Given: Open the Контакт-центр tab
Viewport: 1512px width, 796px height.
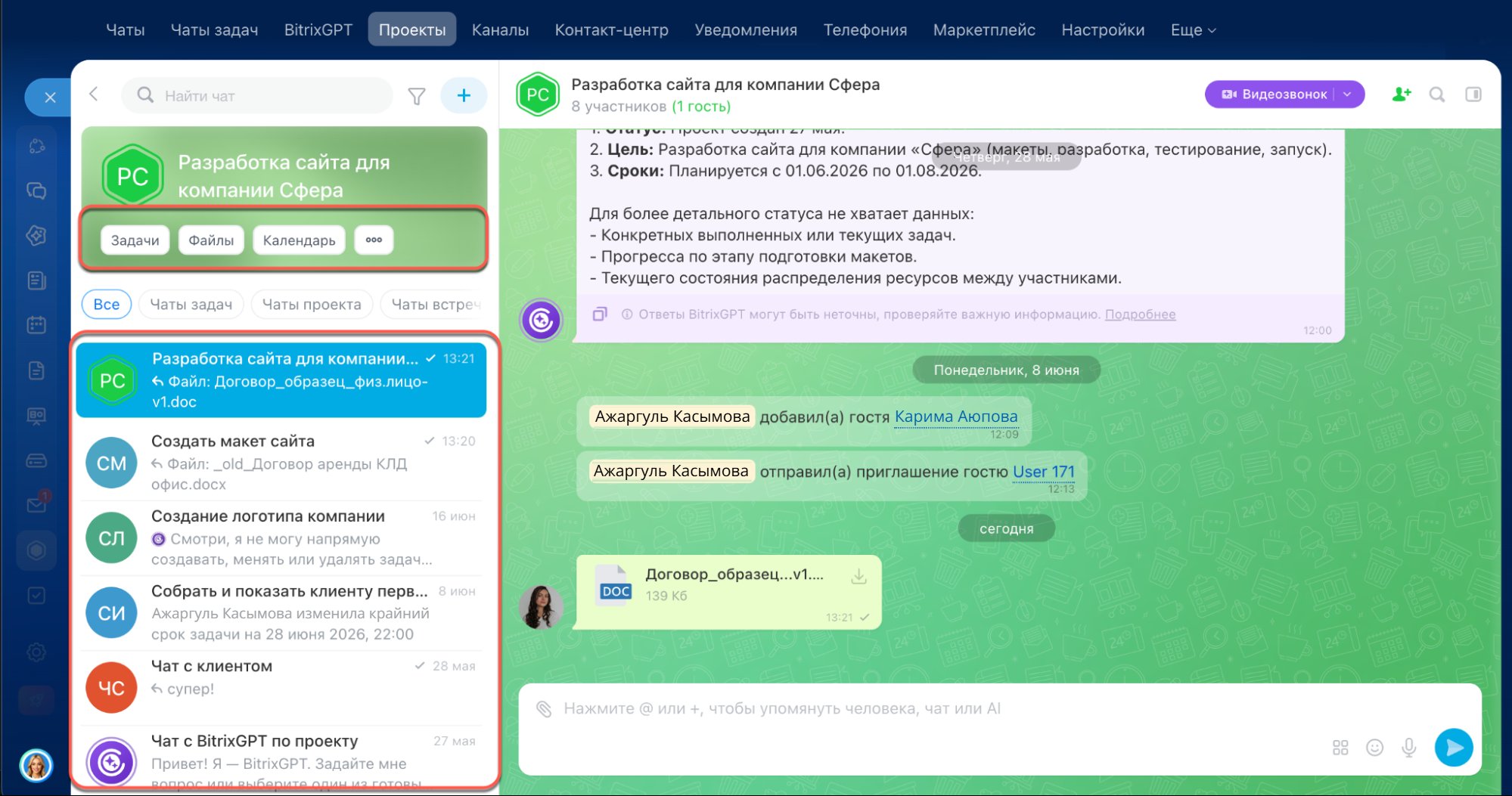Looking at the screenshot, I should 612,30.
